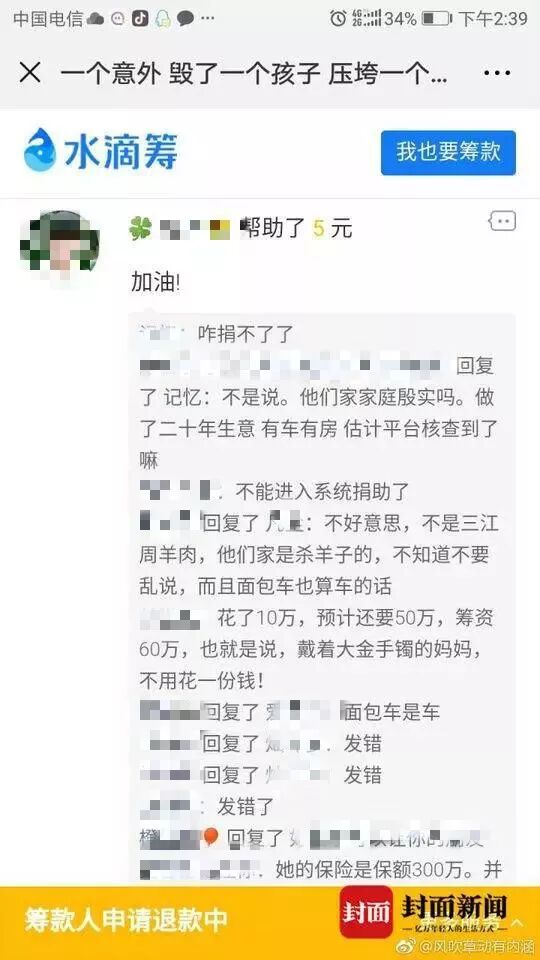Viewport: 540px width, 960px height.
Task: Open the three-dot more options menu
Action: coord(497,73)
